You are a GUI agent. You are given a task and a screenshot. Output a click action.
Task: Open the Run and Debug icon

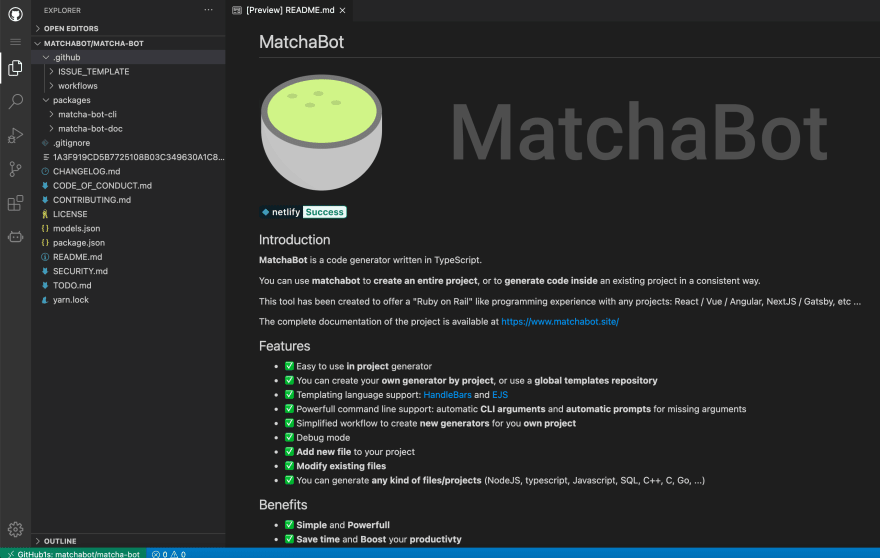click(15, 135)
